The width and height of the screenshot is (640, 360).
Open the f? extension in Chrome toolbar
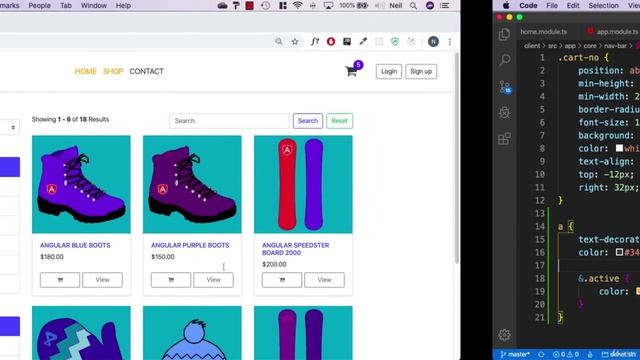[314, 41]
